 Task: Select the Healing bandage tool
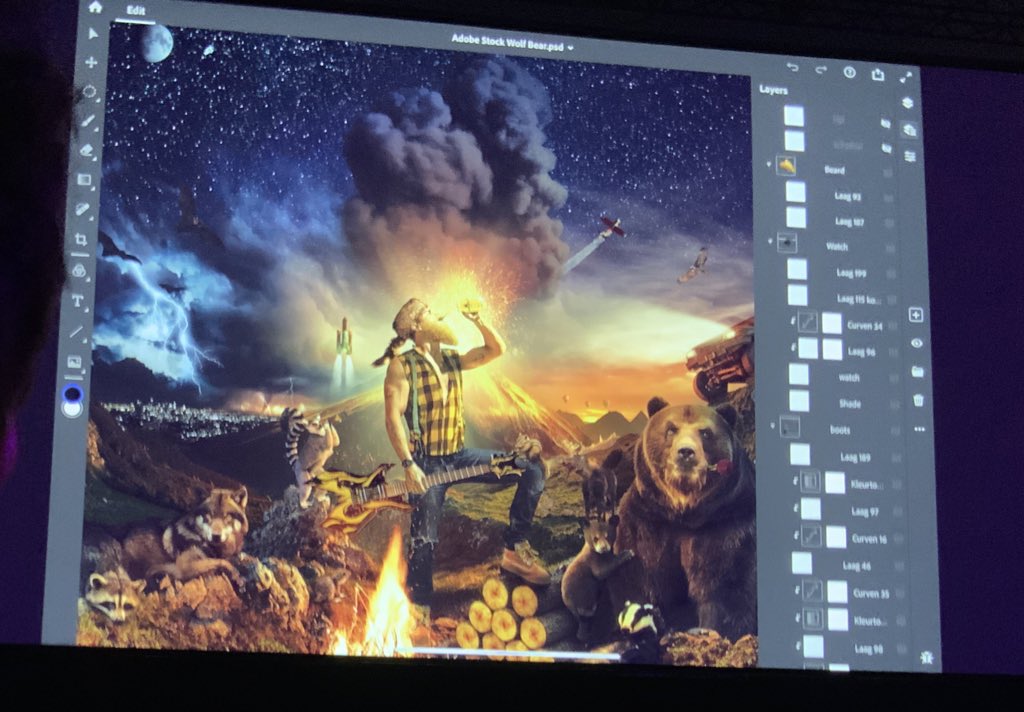click(82, 209)
